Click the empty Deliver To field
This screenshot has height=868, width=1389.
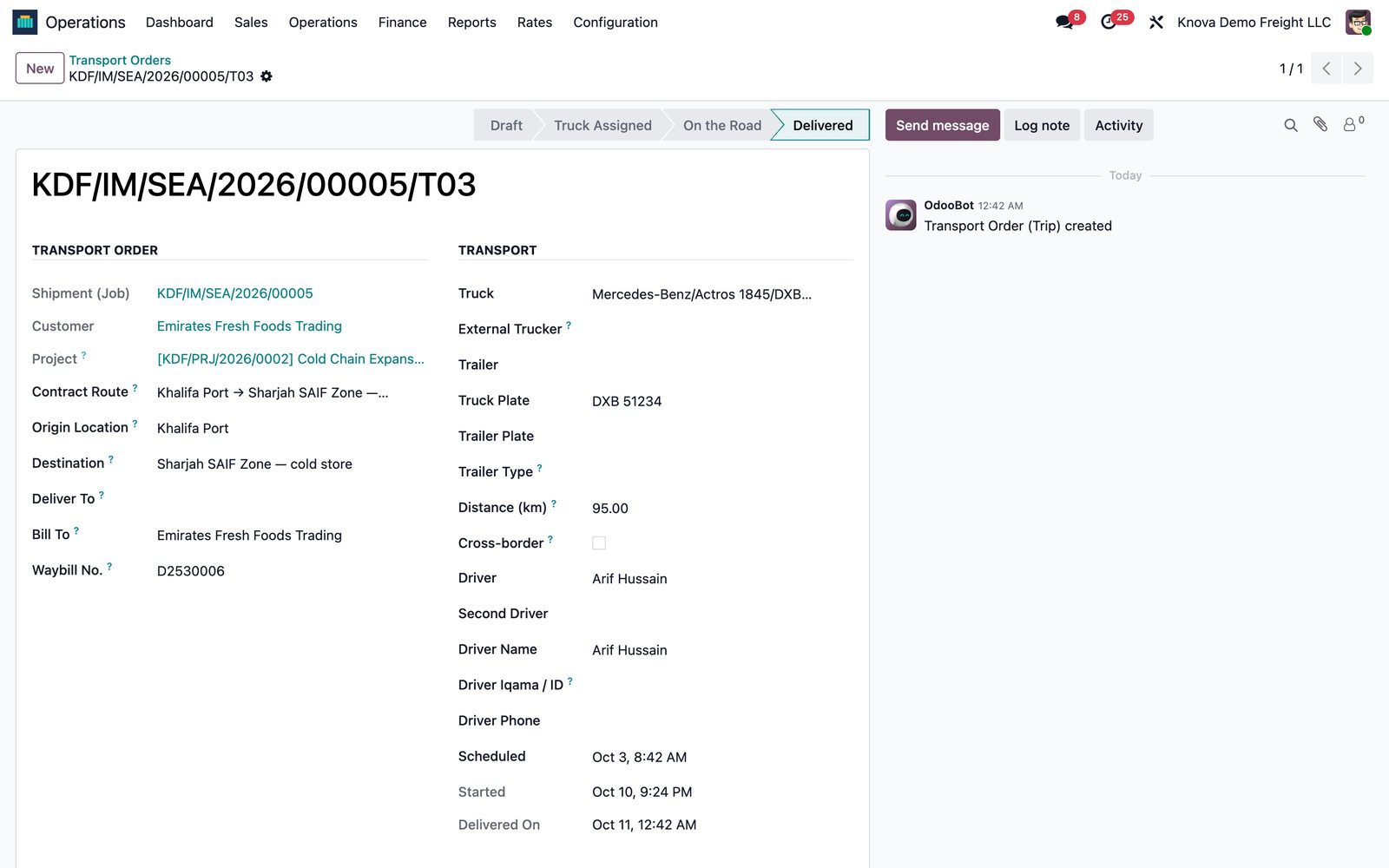coord(291,499)
